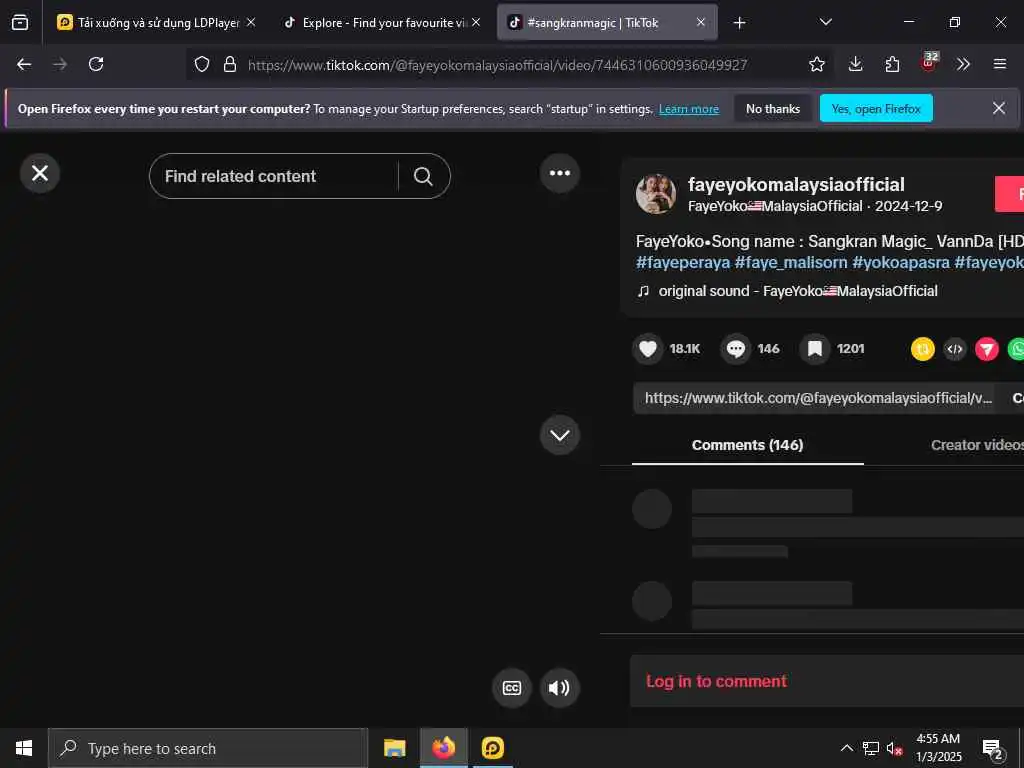This screenshot has height=768, width=1024.
Task: Click Log in to comment
Action: coord(716,681)
